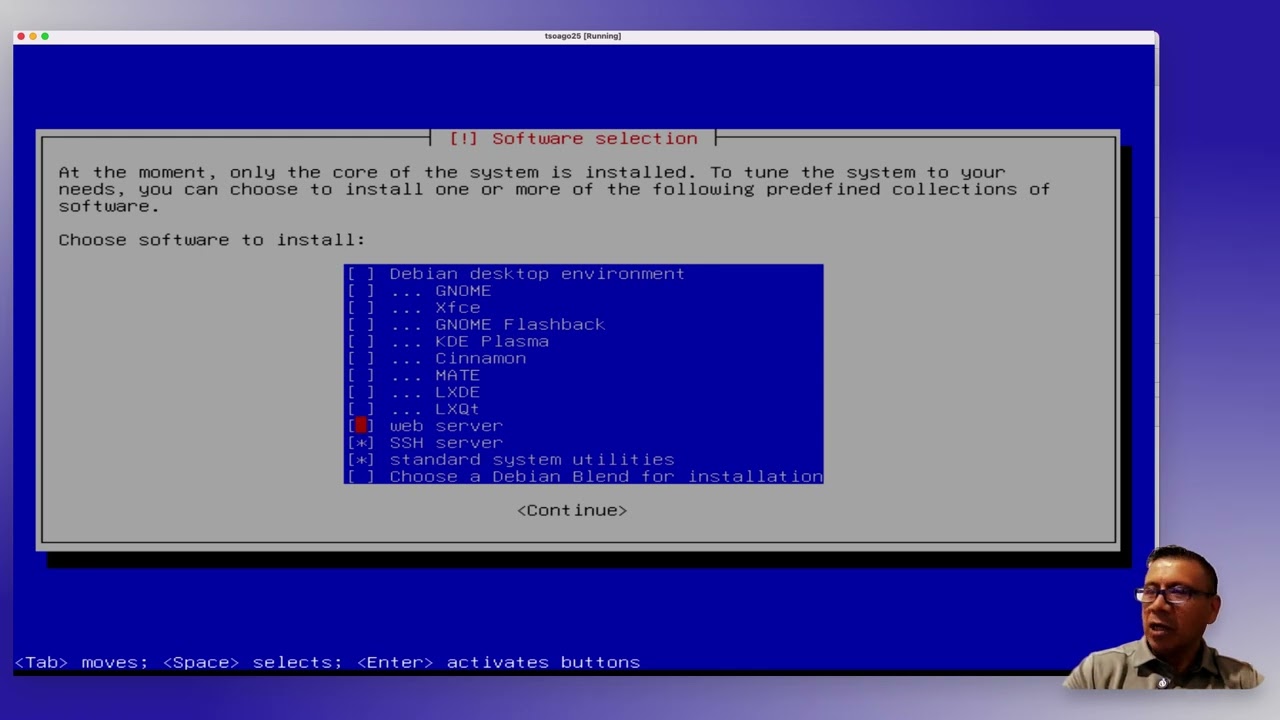Screen dimensions: 1280x720
Task: Toggle the highlighted web server checkbox
Action: (x=361, y=426)
